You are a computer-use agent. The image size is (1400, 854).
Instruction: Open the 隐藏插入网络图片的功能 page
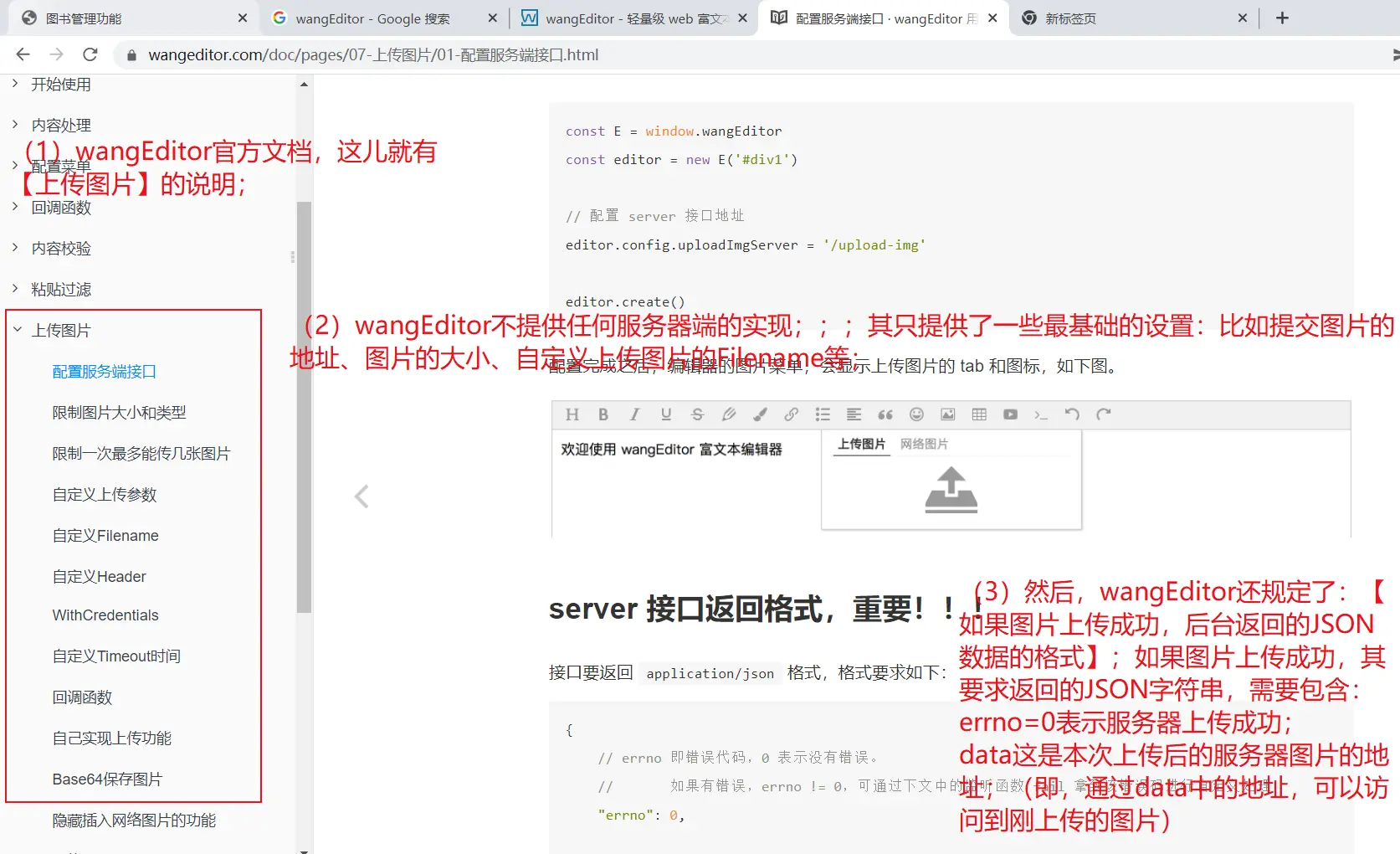(134, 820)
